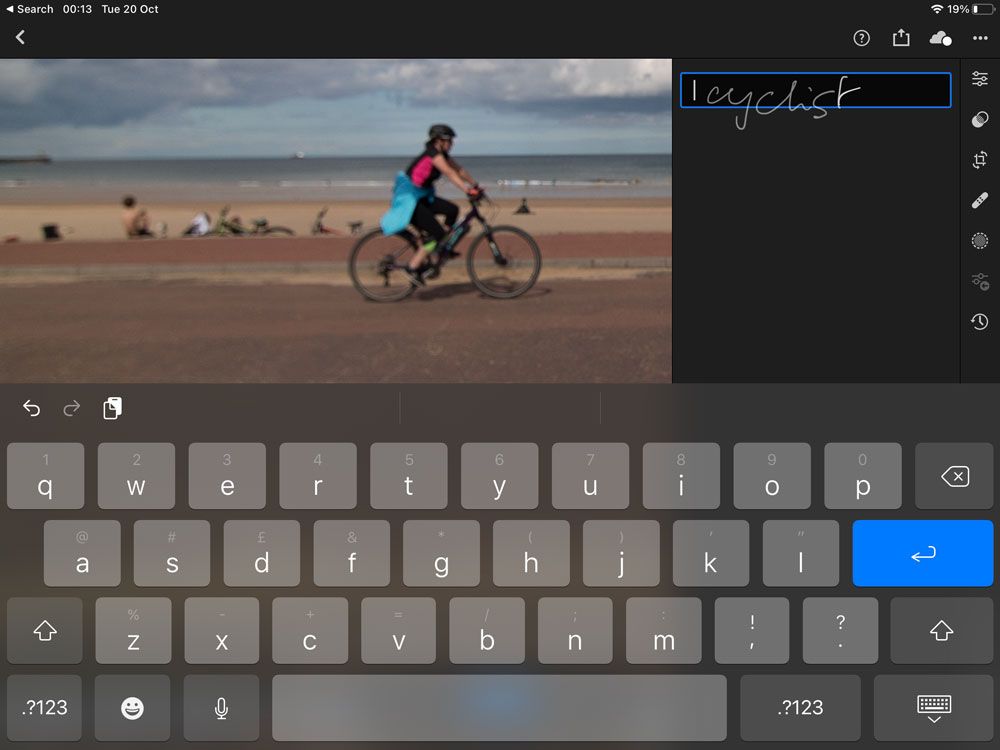Open the More options menu
The height and width of the screenshot is (750, 1000).
click(980, 38)
